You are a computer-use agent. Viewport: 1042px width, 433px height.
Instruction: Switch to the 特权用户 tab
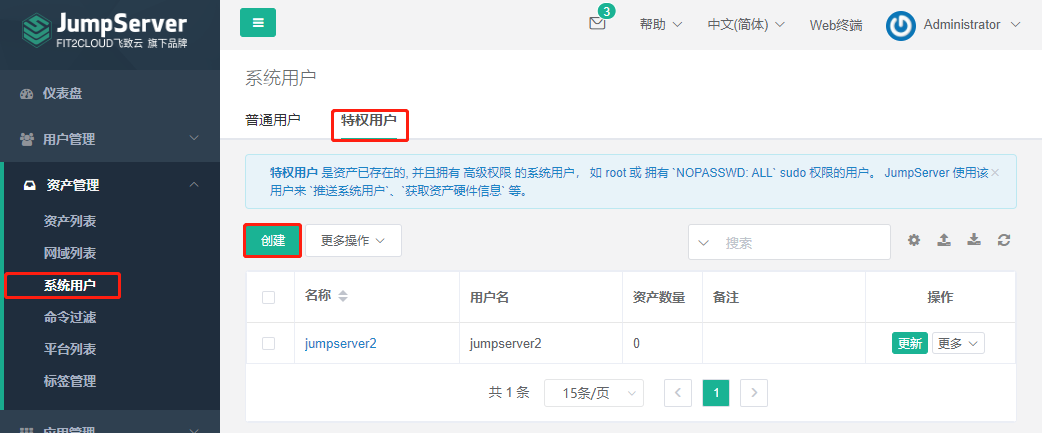click(x=369, y=120)
